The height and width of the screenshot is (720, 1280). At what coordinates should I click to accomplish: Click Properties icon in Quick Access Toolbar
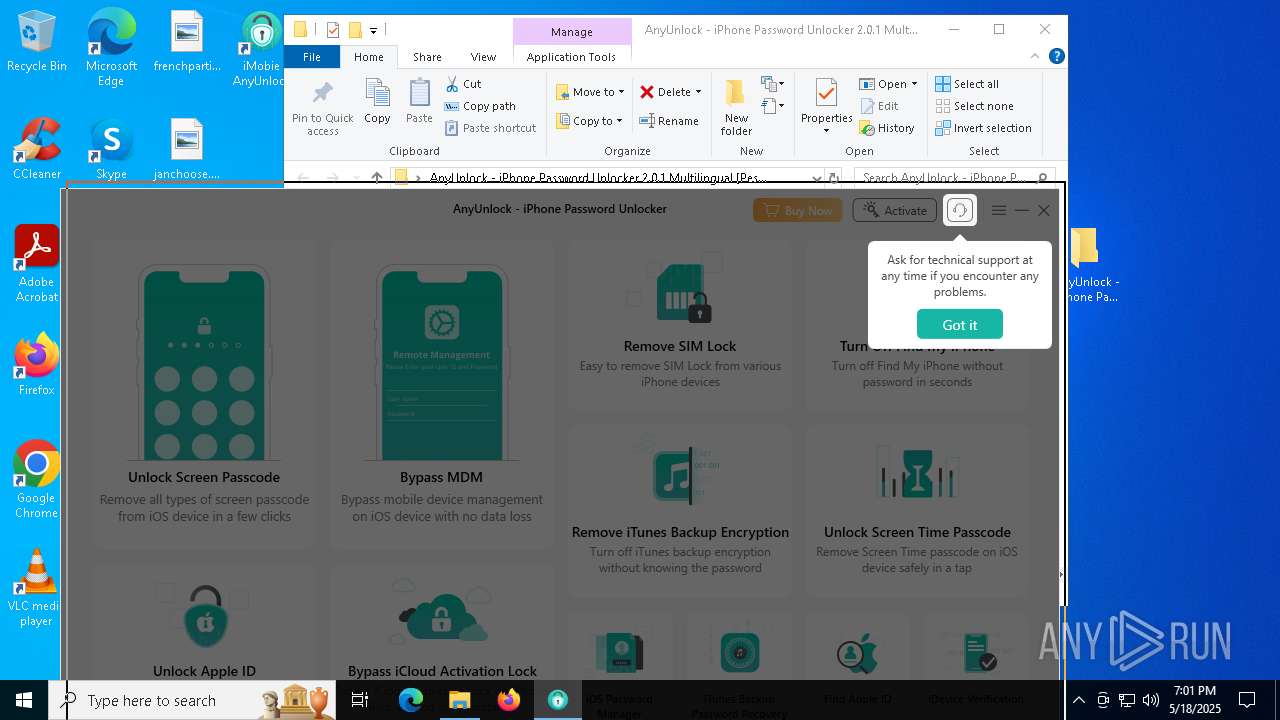[333, 30]
